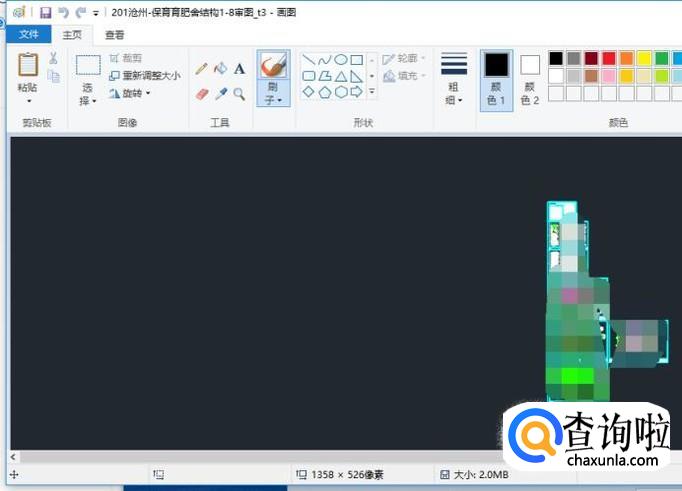Image resolution: width=682 pixels, height=491 pixels.
Task: Select the Pencil tool
Action: point(201,68)
